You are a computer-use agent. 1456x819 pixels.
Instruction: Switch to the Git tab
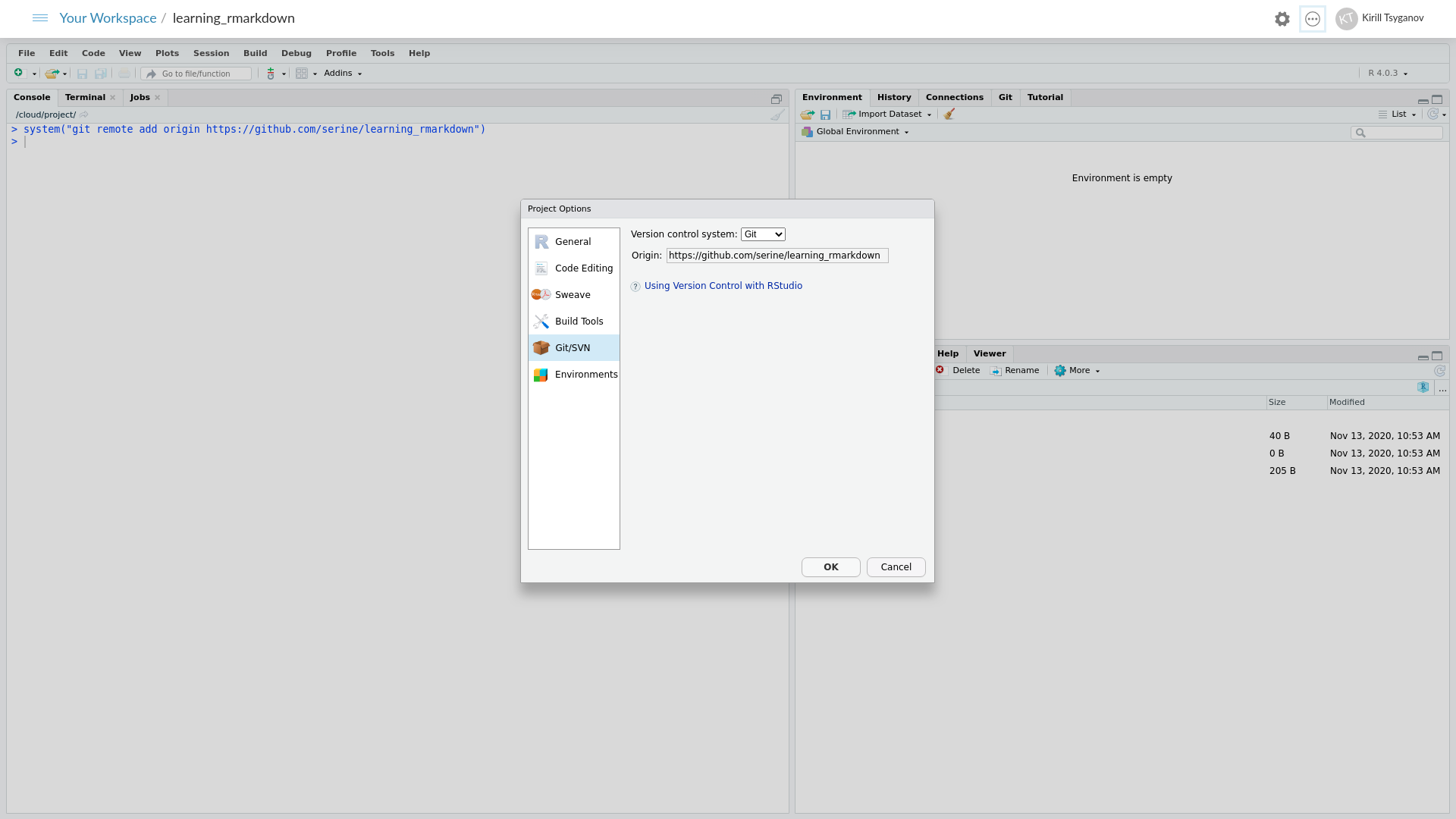pos(1006,98)
